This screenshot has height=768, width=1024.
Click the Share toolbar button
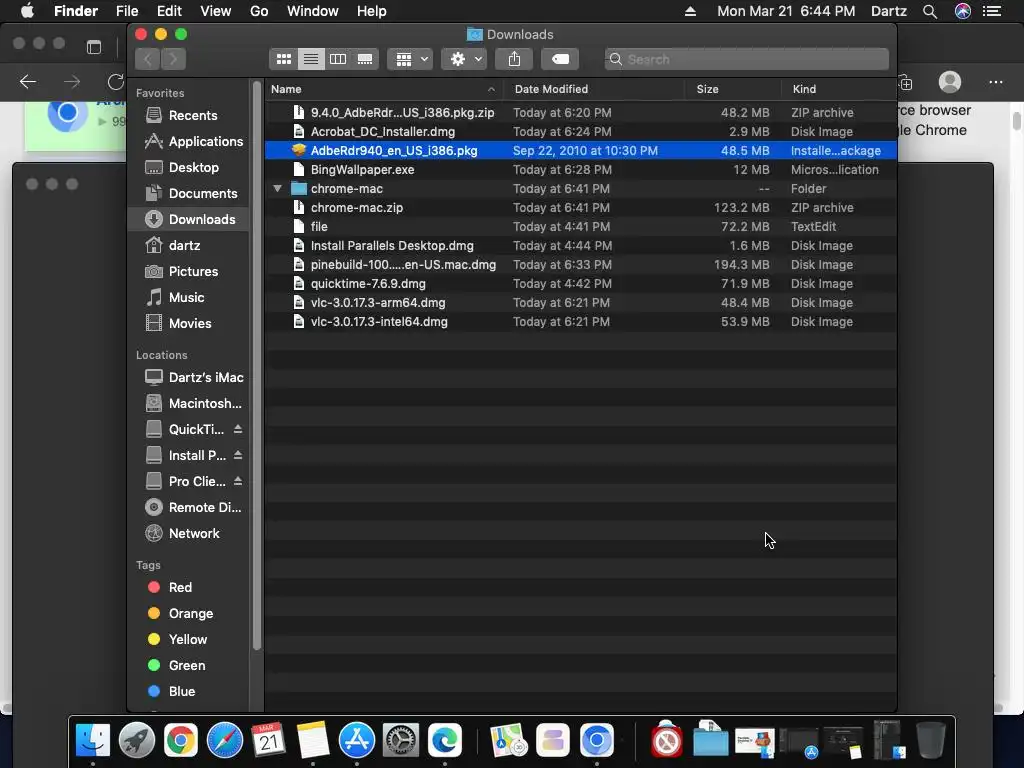click(x=515, y=59)
